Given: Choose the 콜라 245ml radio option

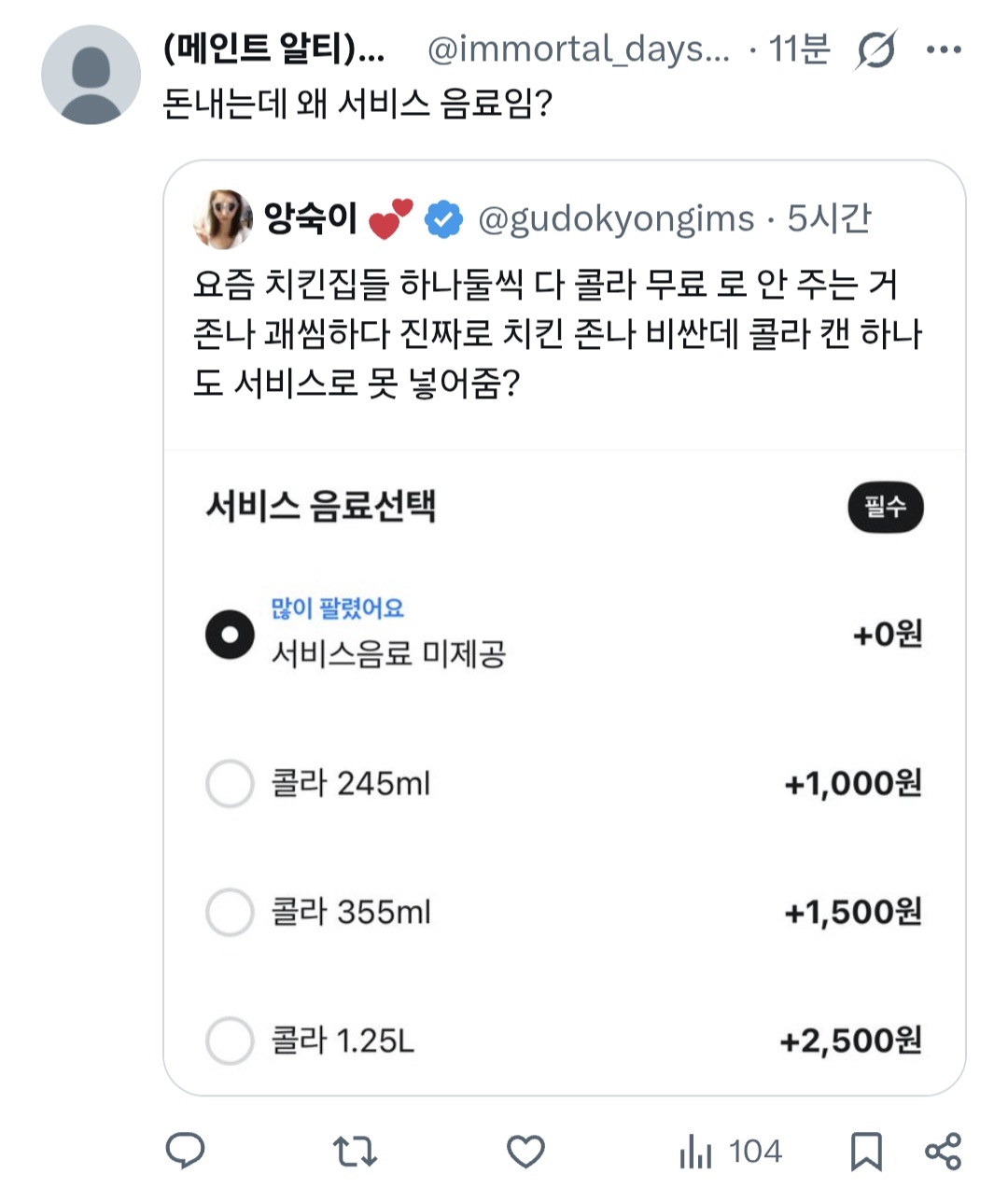Looking at the screenshot, I should (x=230, y=783).
